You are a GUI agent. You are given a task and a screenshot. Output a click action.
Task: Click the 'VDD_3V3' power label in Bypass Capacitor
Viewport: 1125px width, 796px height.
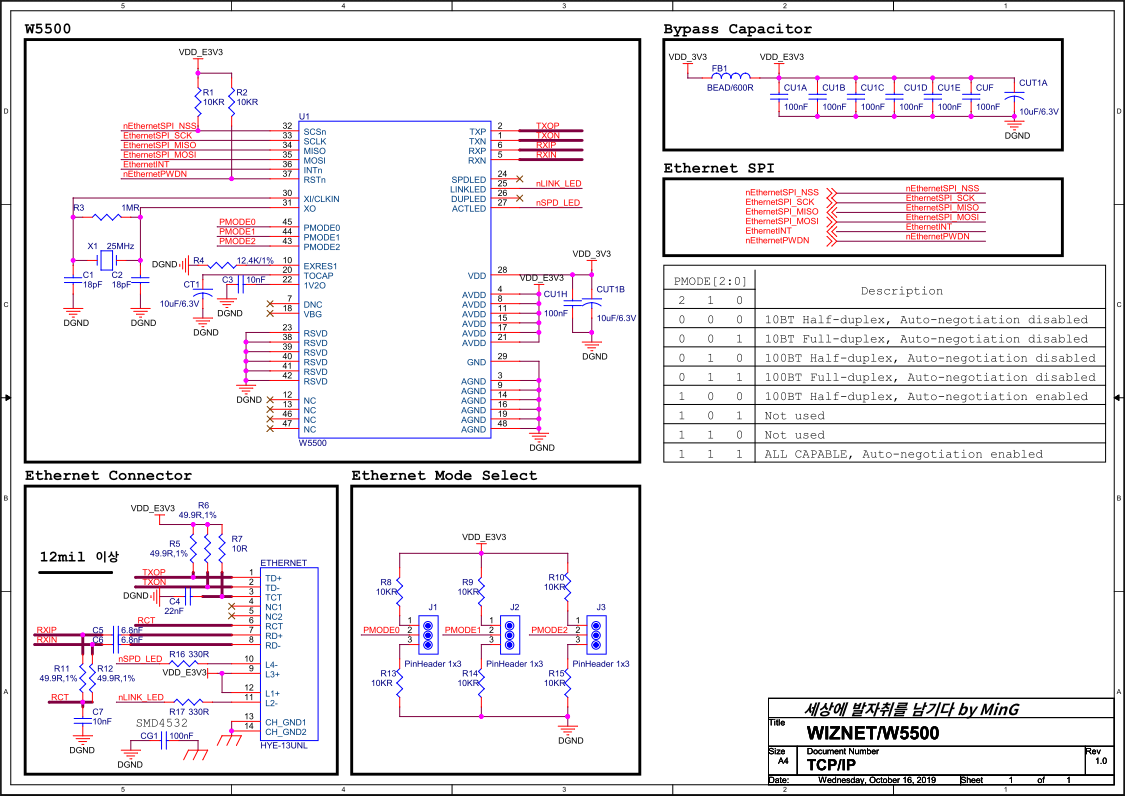(x=687, y=57)
